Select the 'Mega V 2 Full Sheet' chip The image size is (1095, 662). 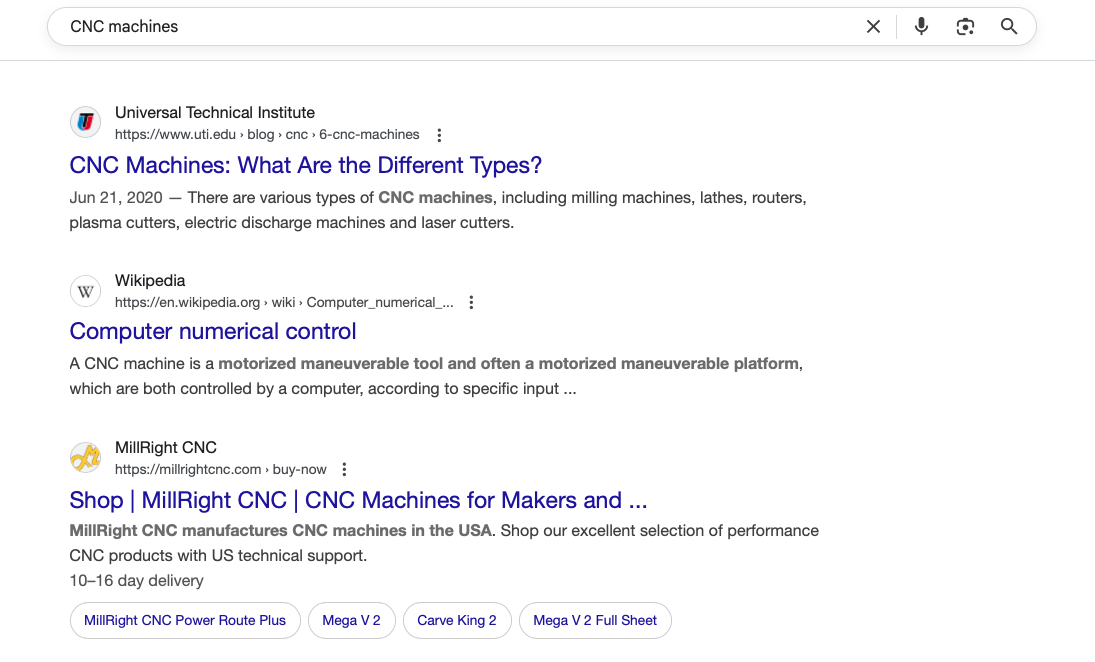coord(595,620)
